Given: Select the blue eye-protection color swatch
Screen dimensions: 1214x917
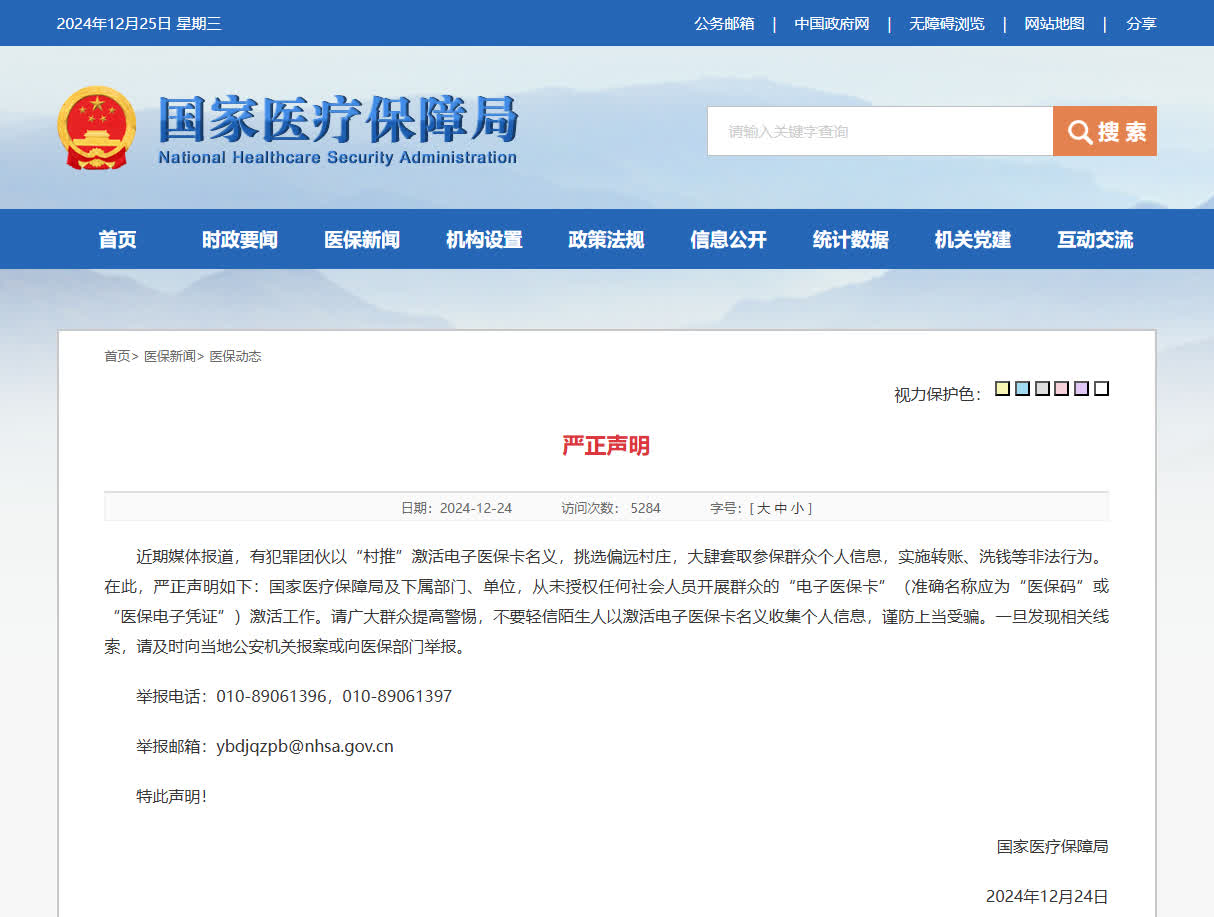Looking at the screenshot, I should (x=1022, y=388).
